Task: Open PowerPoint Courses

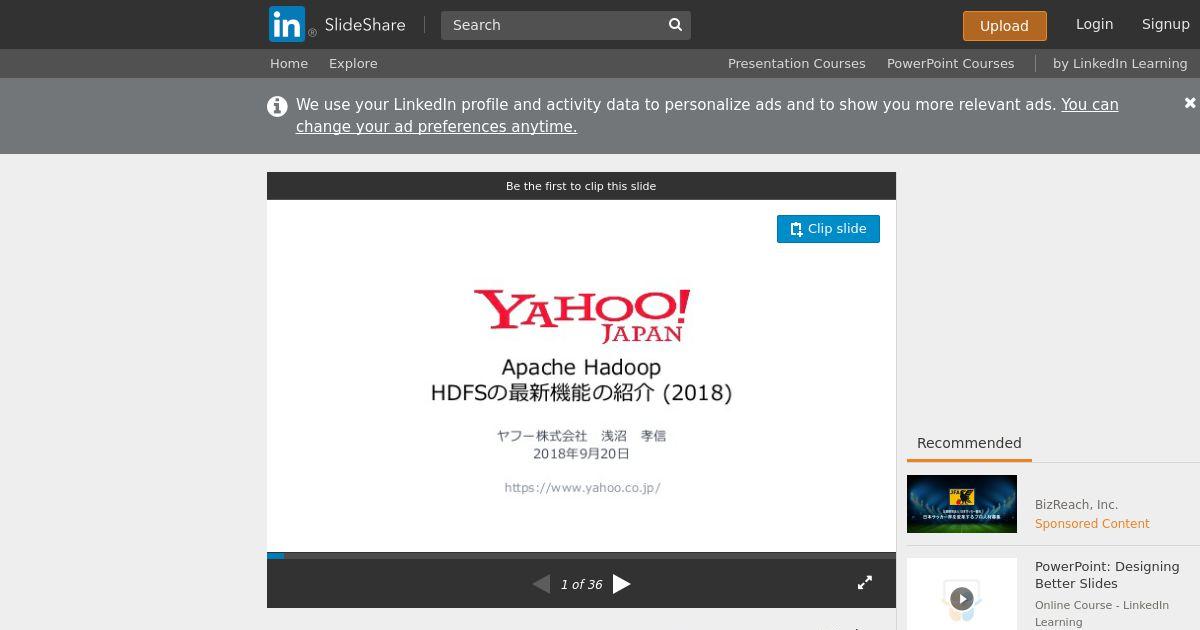Action: pyautogui.click(x=950, y=63)
